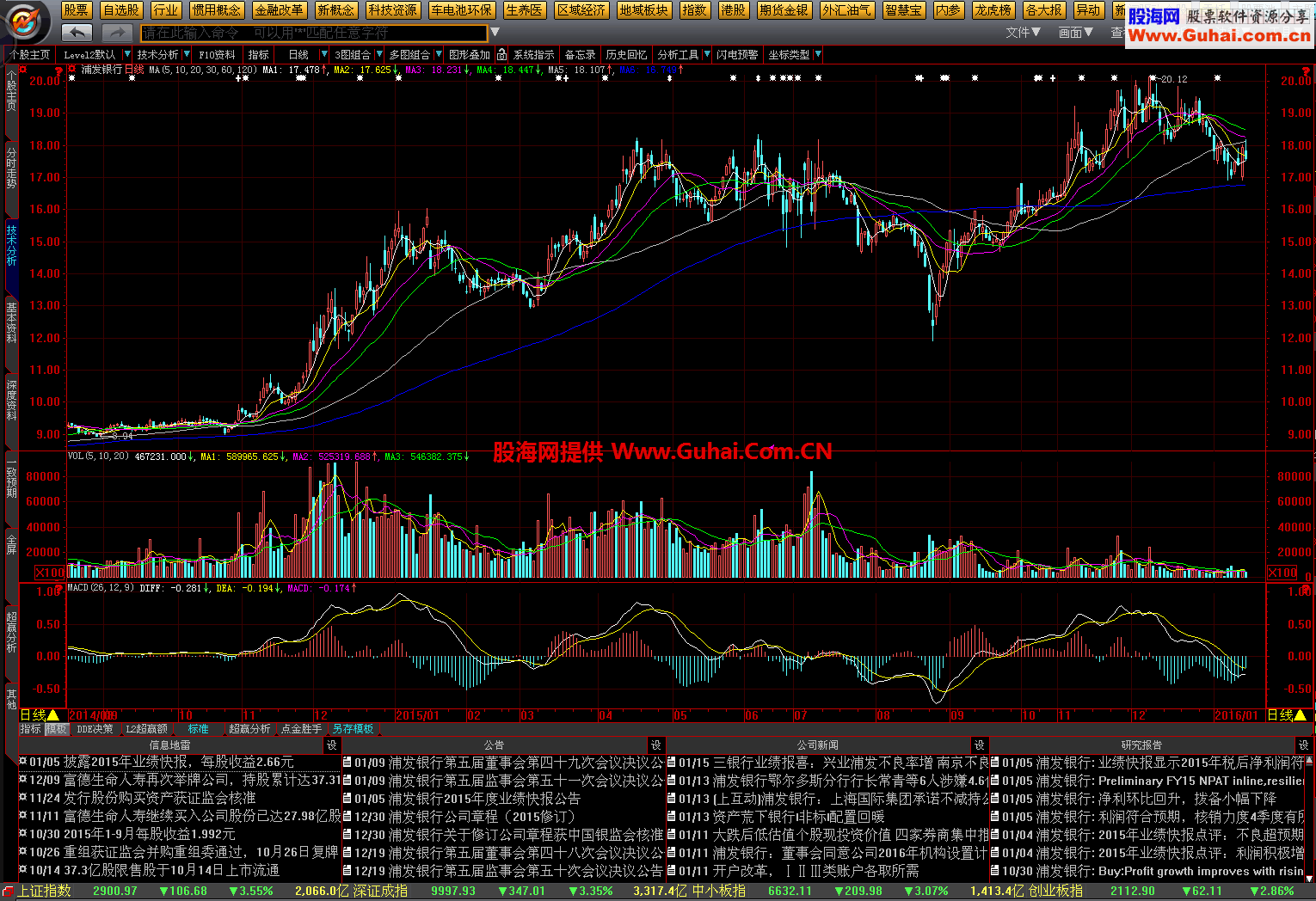Select the DDE决策 template tab

[95, 729]
